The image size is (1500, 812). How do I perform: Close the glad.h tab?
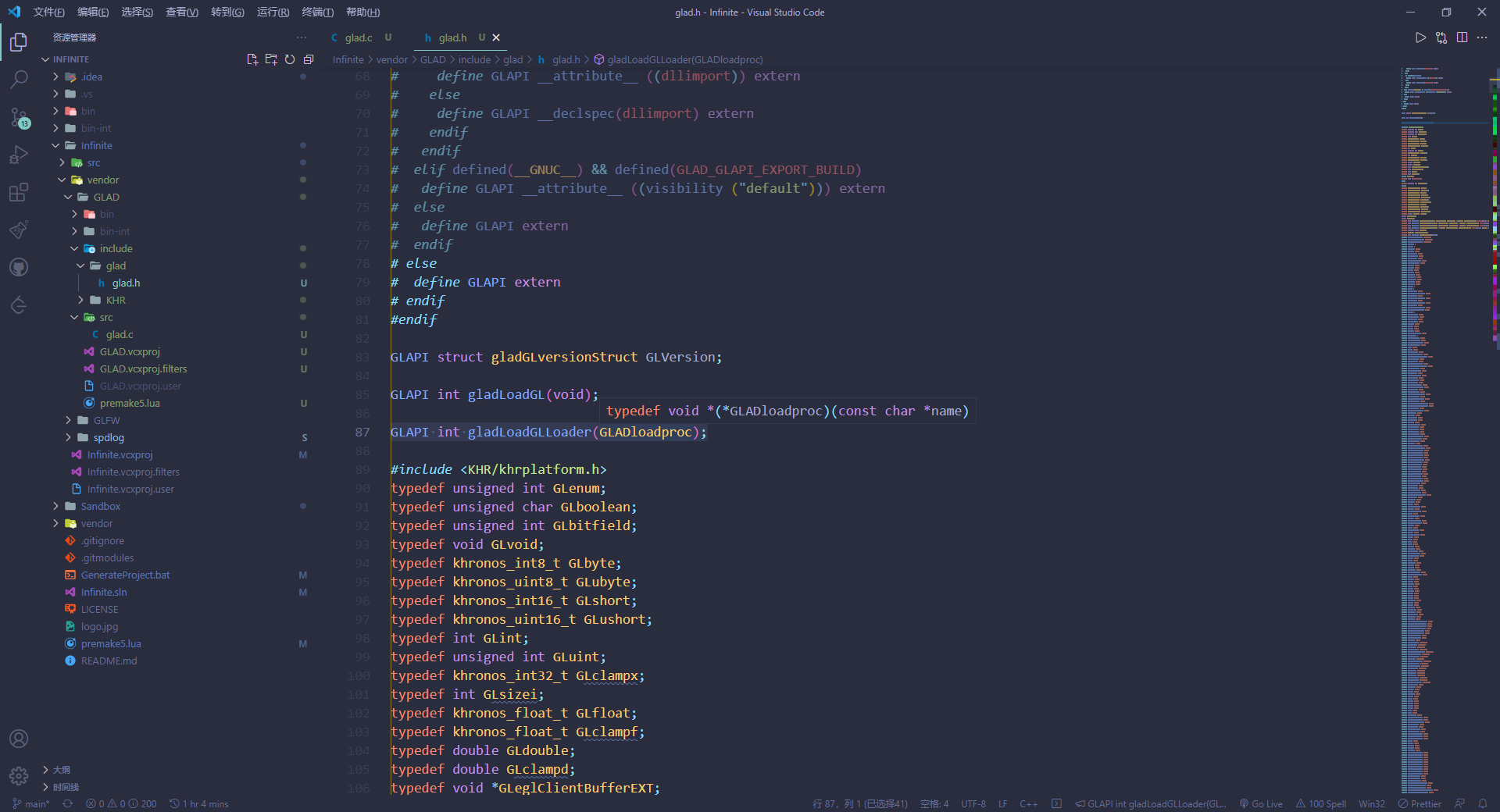coord(496,37)
